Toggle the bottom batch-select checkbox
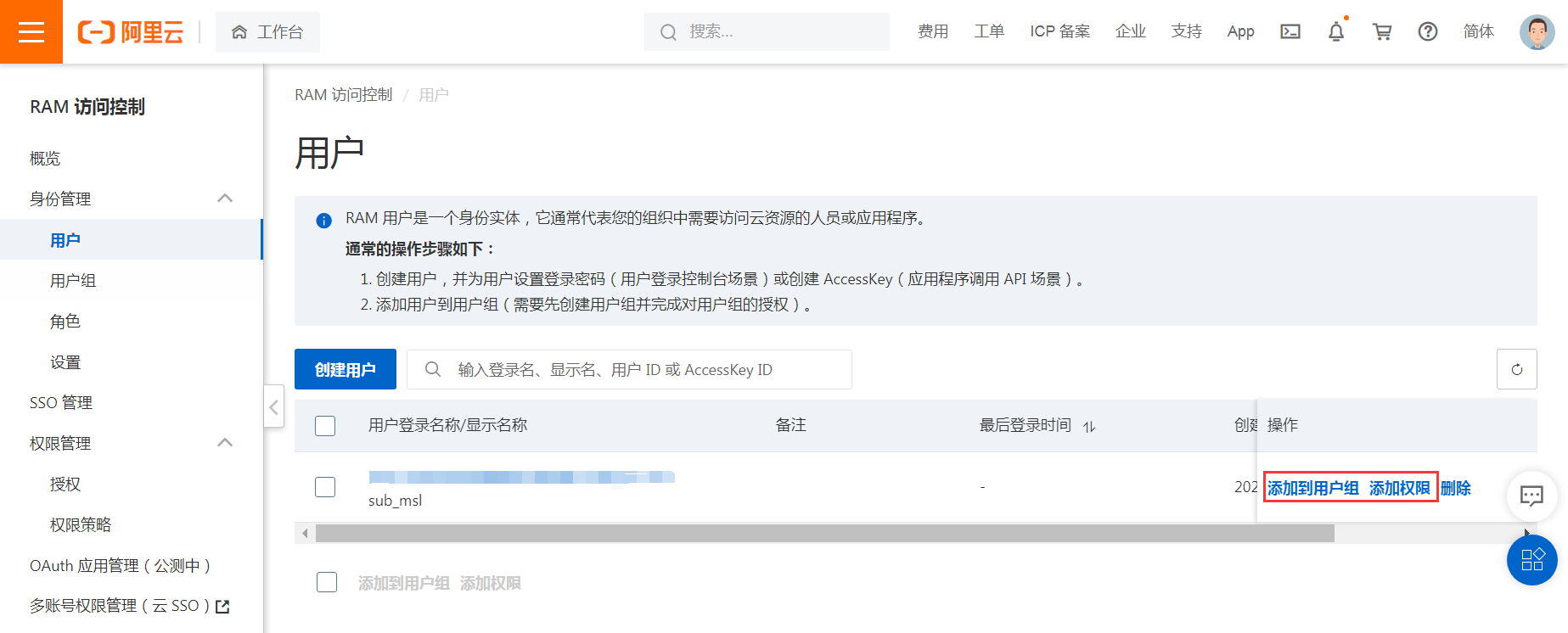 [x=327, y=582]
